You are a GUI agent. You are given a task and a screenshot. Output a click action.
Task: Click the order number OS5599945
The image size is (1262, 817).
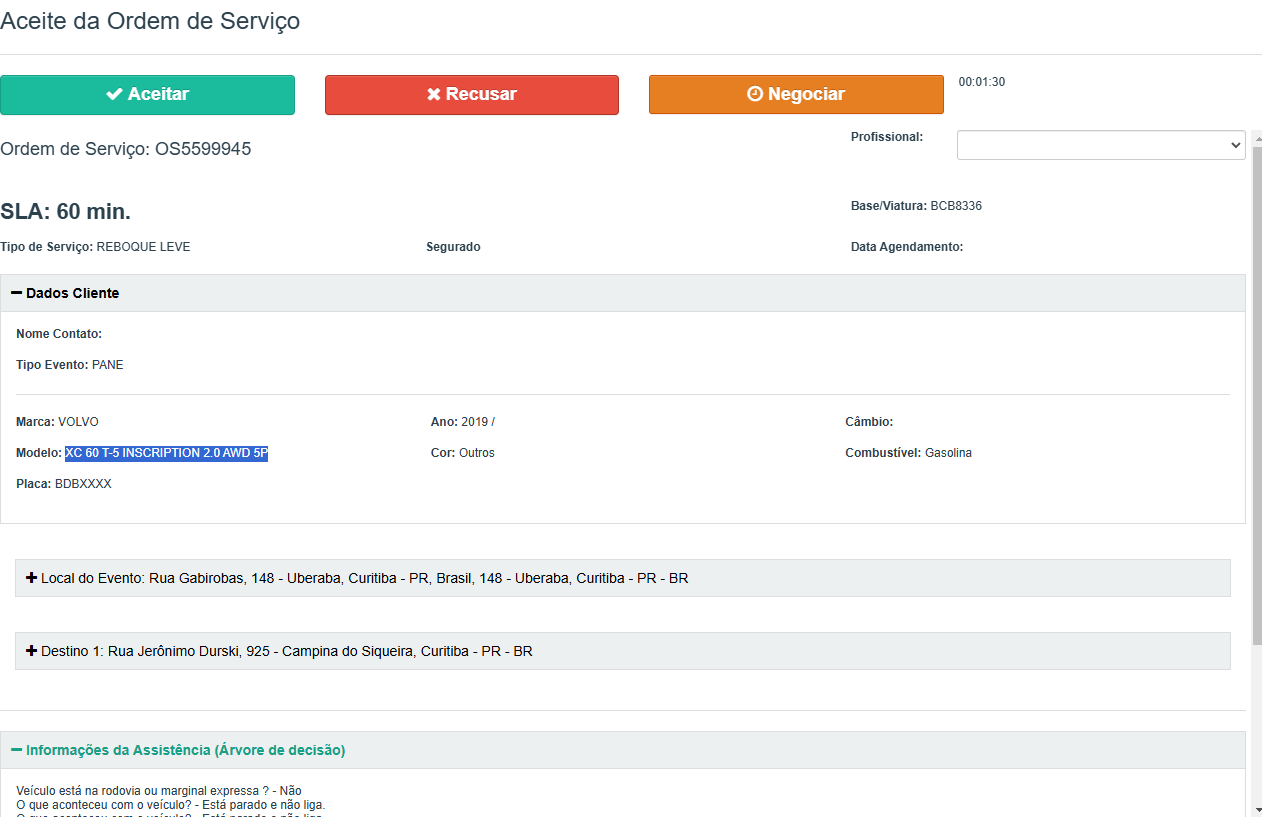202,149
